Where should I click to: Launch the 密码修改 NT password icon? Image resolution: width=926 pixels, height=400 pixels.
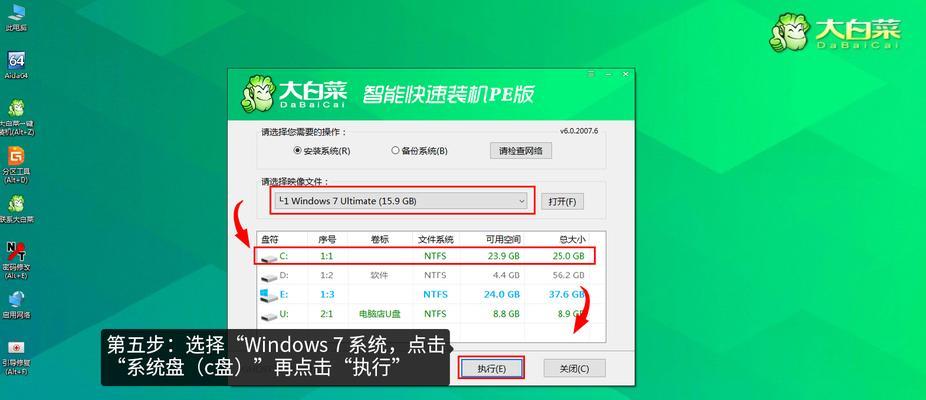click(x=16, y=260)
